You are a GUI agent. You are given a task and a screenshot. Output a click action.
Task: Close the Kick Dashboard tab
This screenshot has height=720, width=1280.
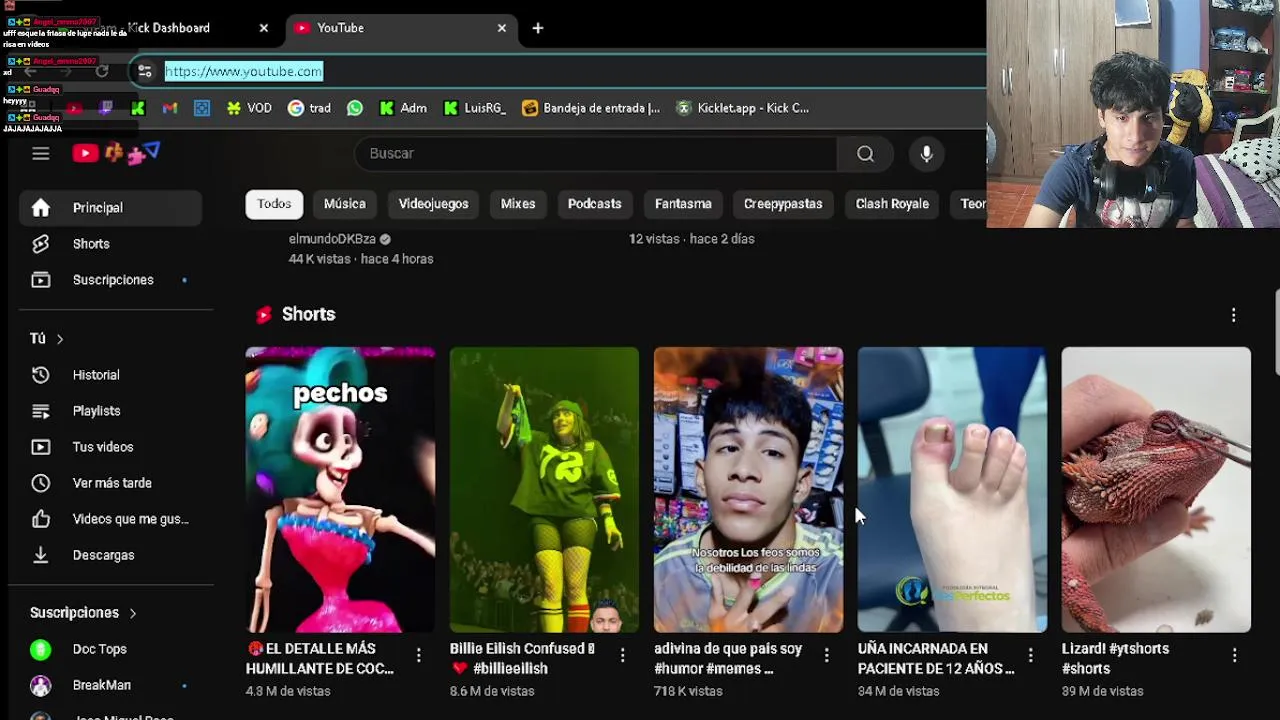click(264, 28)
